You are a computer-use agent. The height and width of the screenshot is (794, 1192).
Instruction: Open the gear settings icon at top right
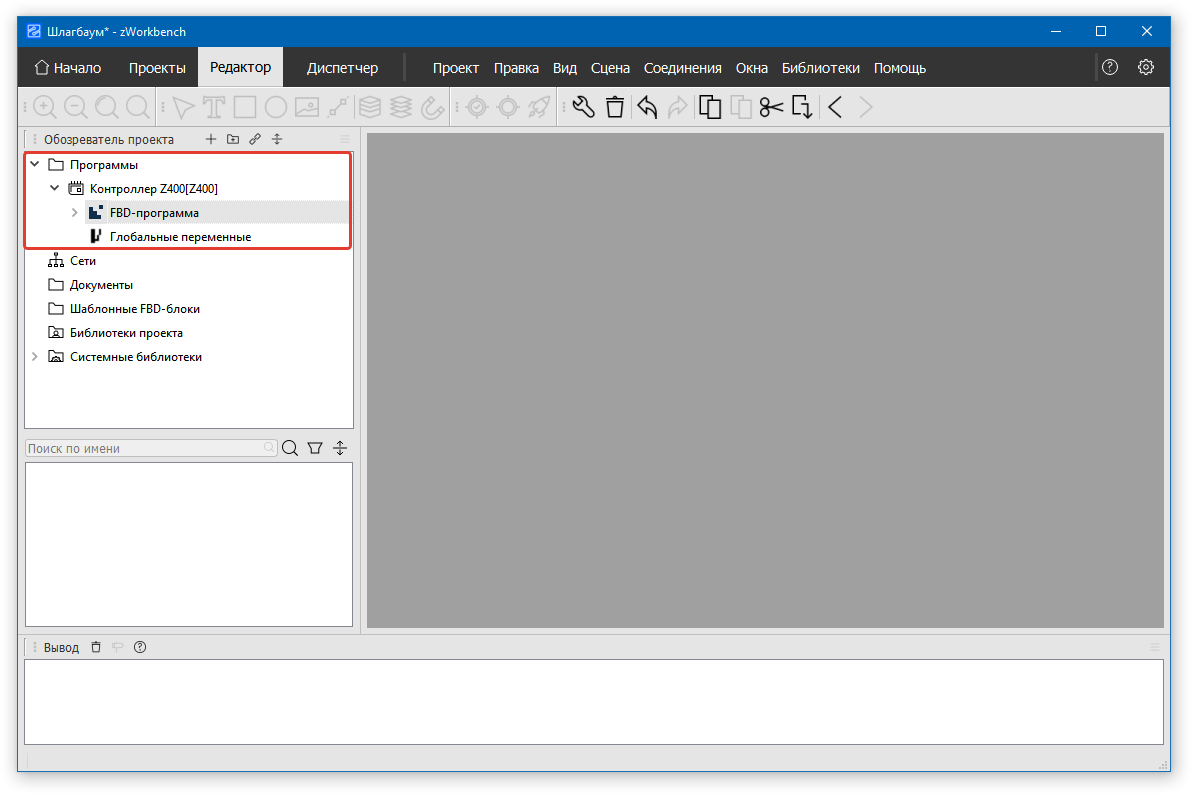pos(1146,68)
